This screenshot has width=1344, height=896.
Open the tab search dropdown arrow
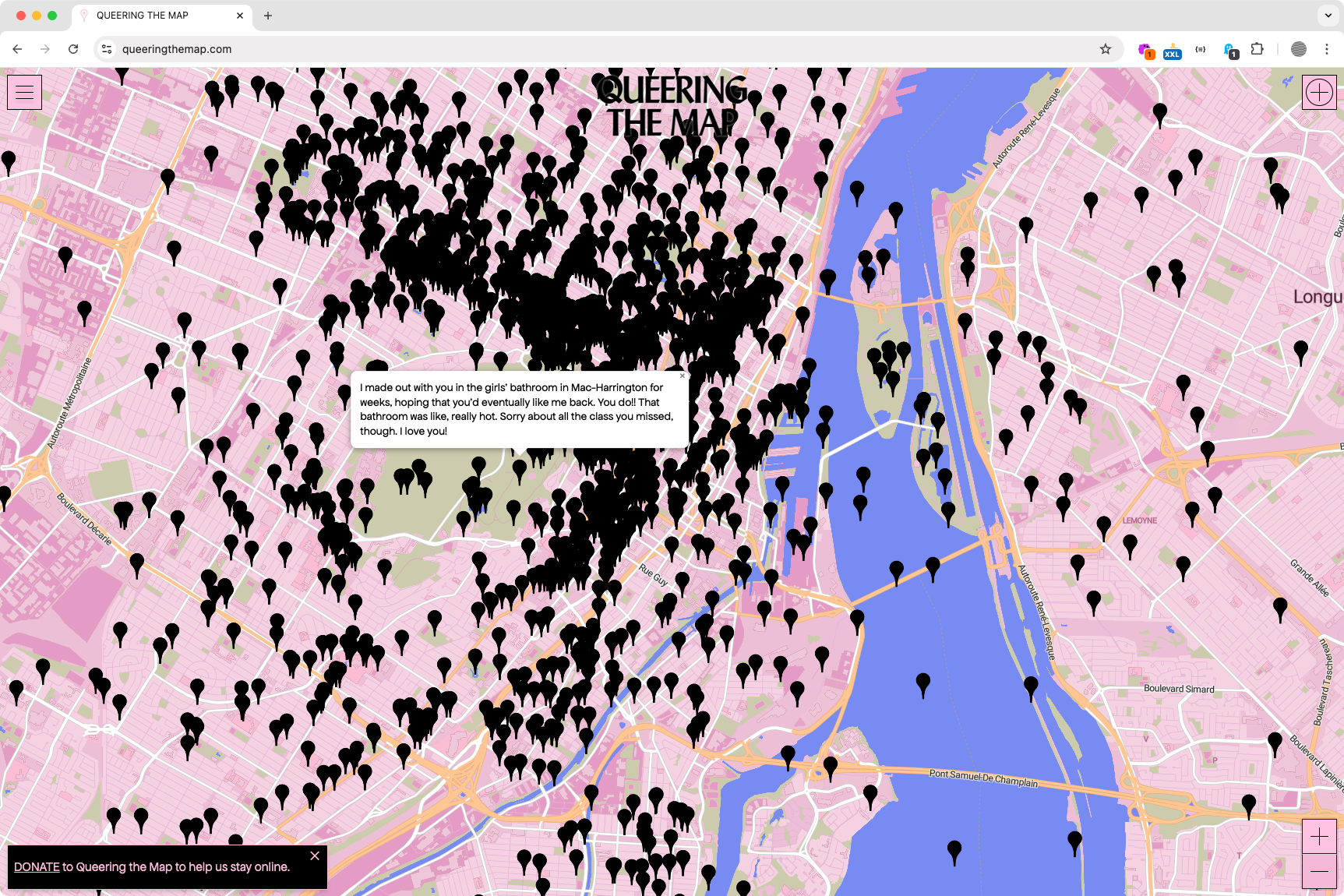click(1328, 16)
